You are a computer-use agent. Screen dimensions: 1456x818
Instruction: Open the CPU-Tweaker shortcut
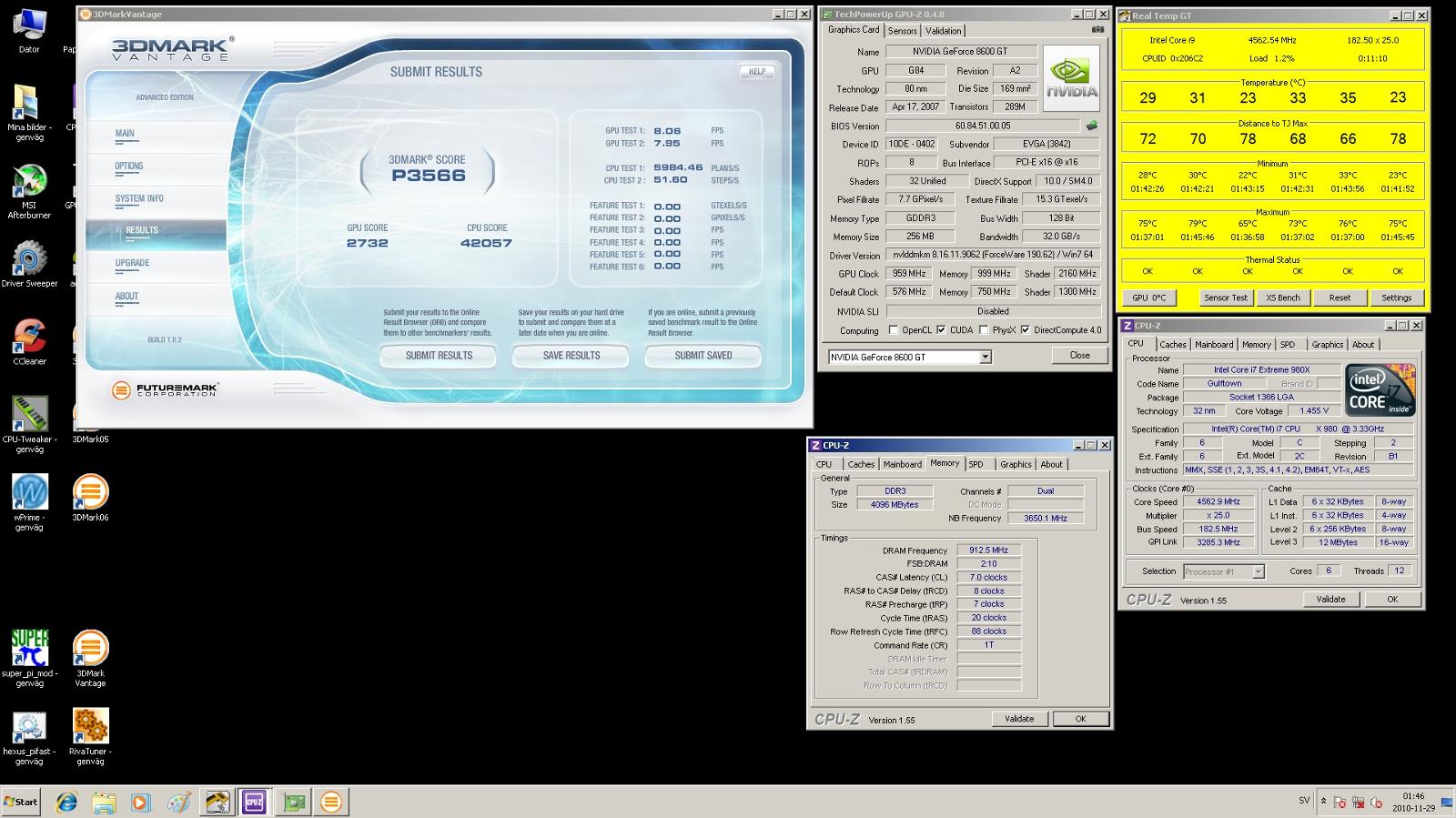coord(29,425)
